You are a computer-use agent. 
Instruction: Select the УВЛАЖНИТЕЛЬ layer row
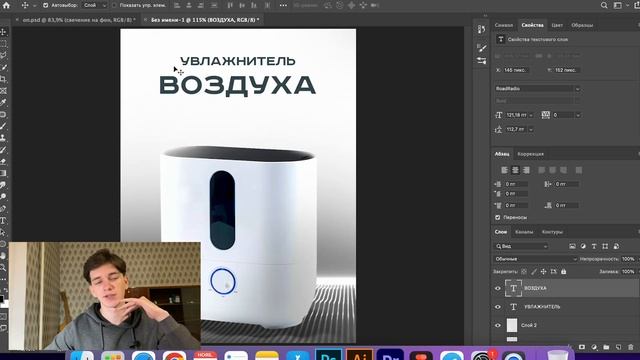point(565,307)
